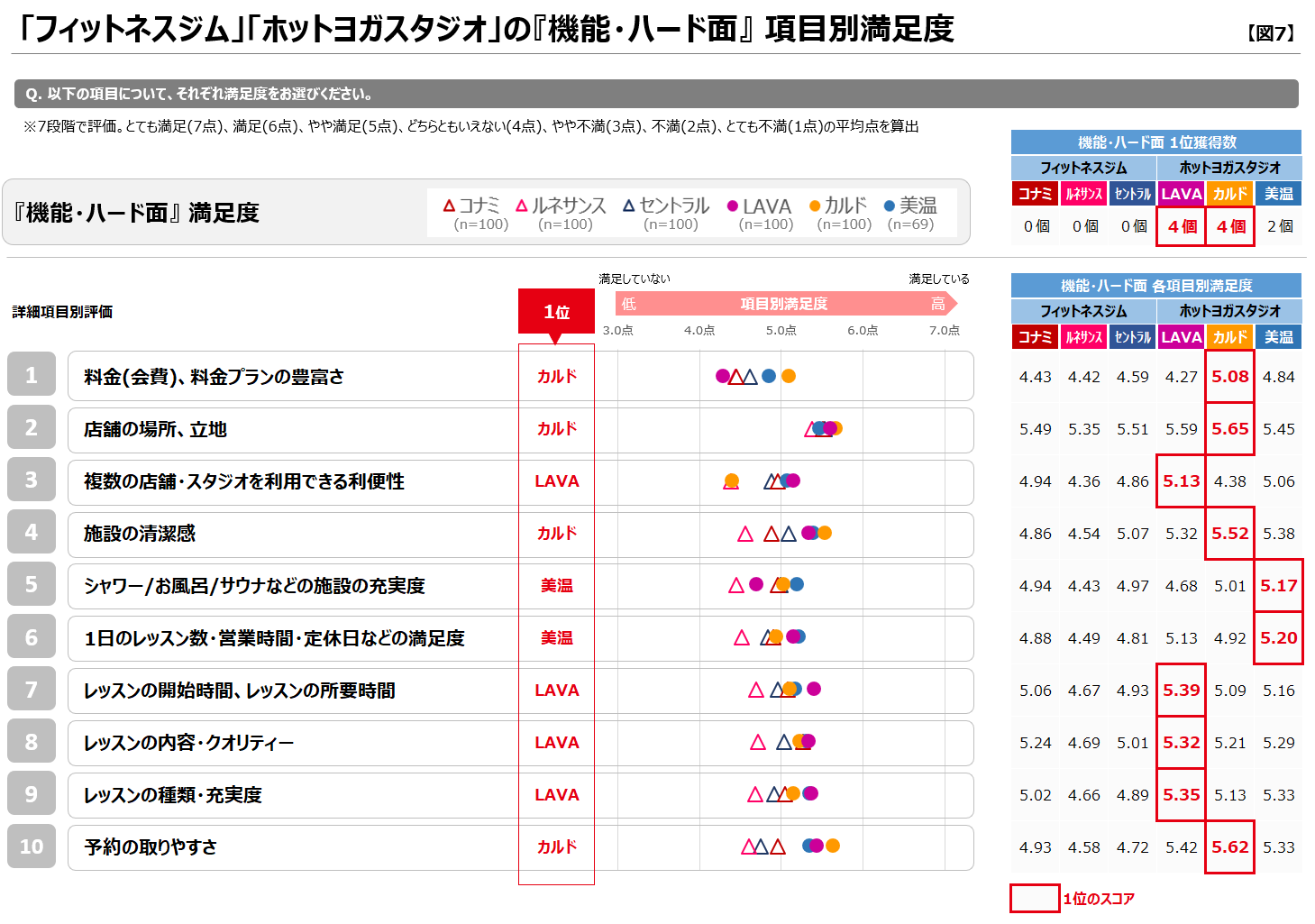Click the 5.13 boxed score in 複数の店舗 row
1315x924 pixels.
1182,480
